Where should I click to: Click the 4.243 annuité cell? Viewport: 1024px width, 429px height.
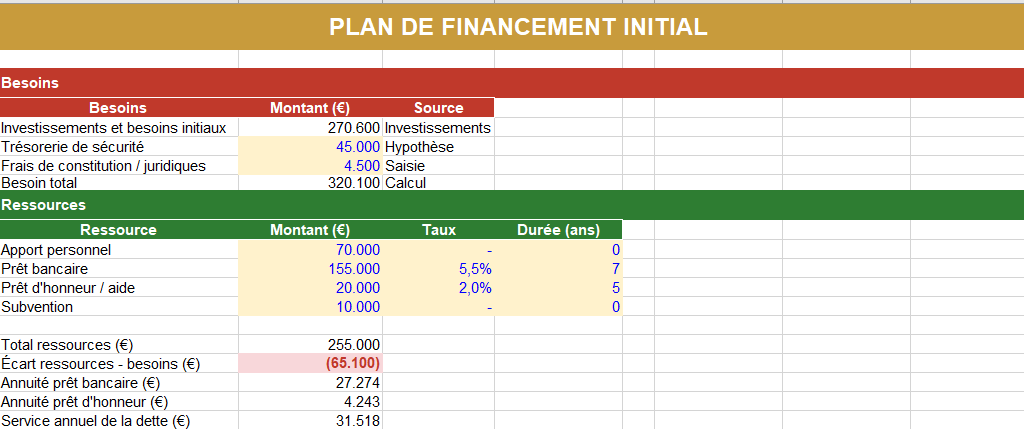coord(310,402)
